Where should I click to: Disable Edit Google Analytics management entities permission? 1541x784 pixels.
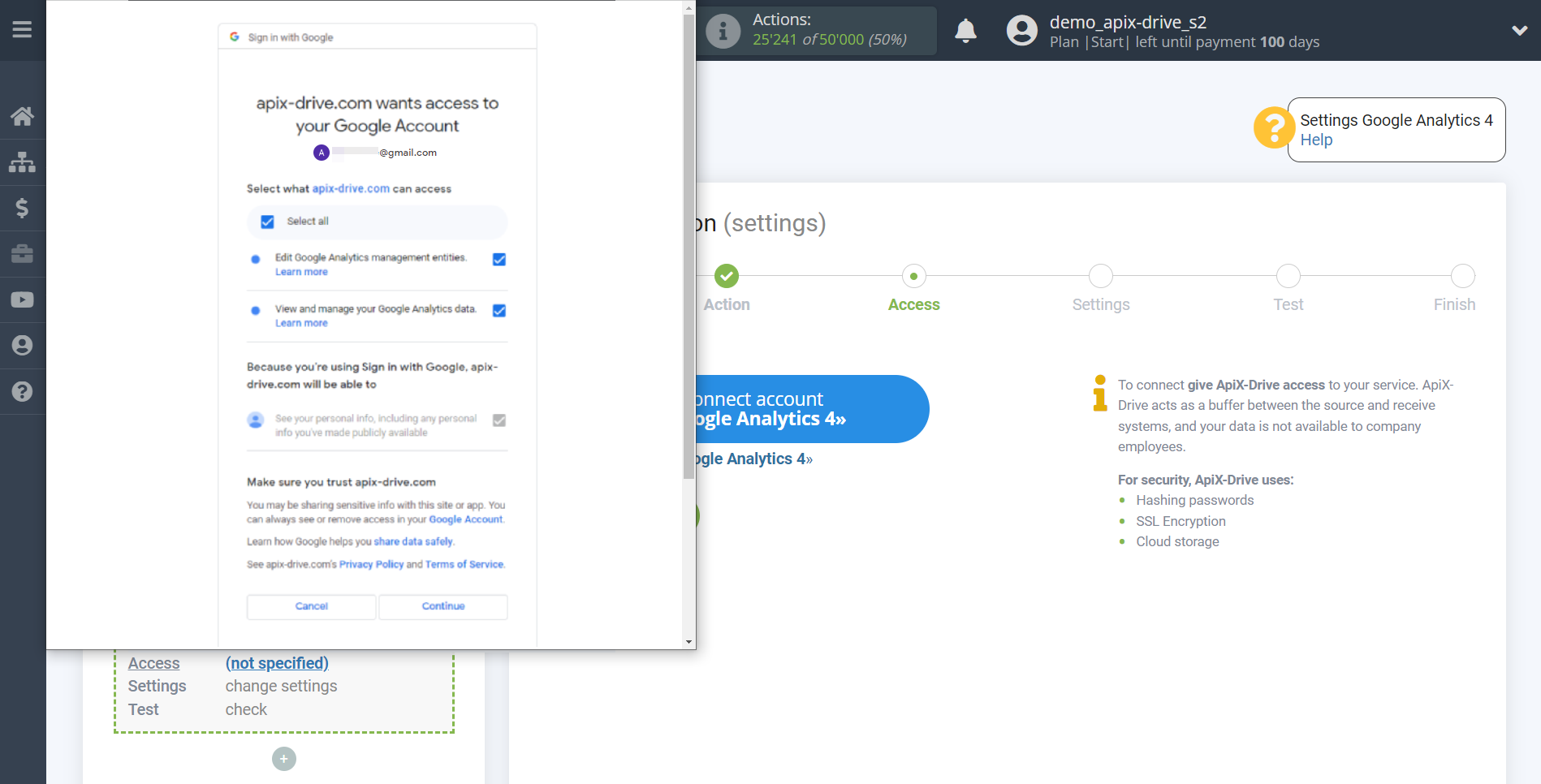pyautogui.click(x=499, y=259)
